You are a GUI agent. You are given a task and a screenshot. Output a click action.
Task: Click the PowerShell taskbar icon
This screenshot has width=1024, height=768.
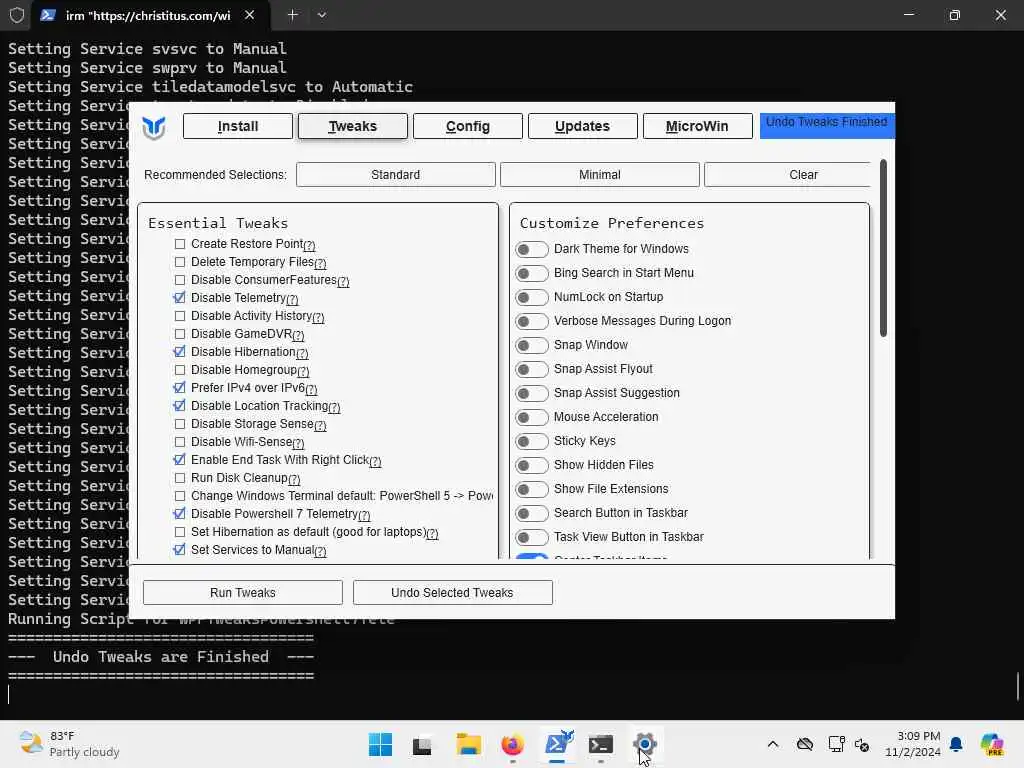[557, 744]
